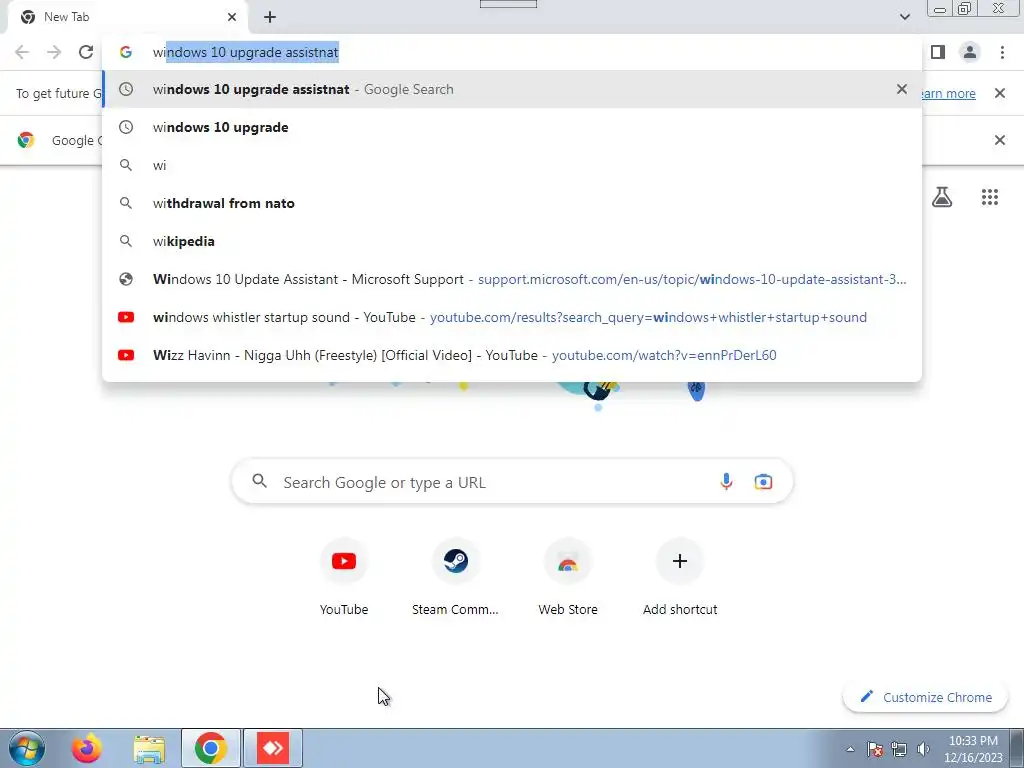Click the Chrome taskbar icon
Screen dimensions: 1024x768
pos(210,748)
